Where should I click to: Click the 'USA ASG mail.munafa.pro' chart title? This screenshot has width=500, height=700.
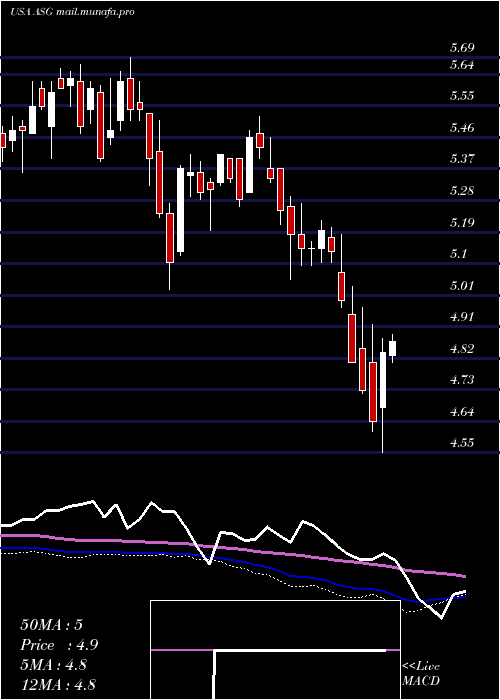pos(72,12)
